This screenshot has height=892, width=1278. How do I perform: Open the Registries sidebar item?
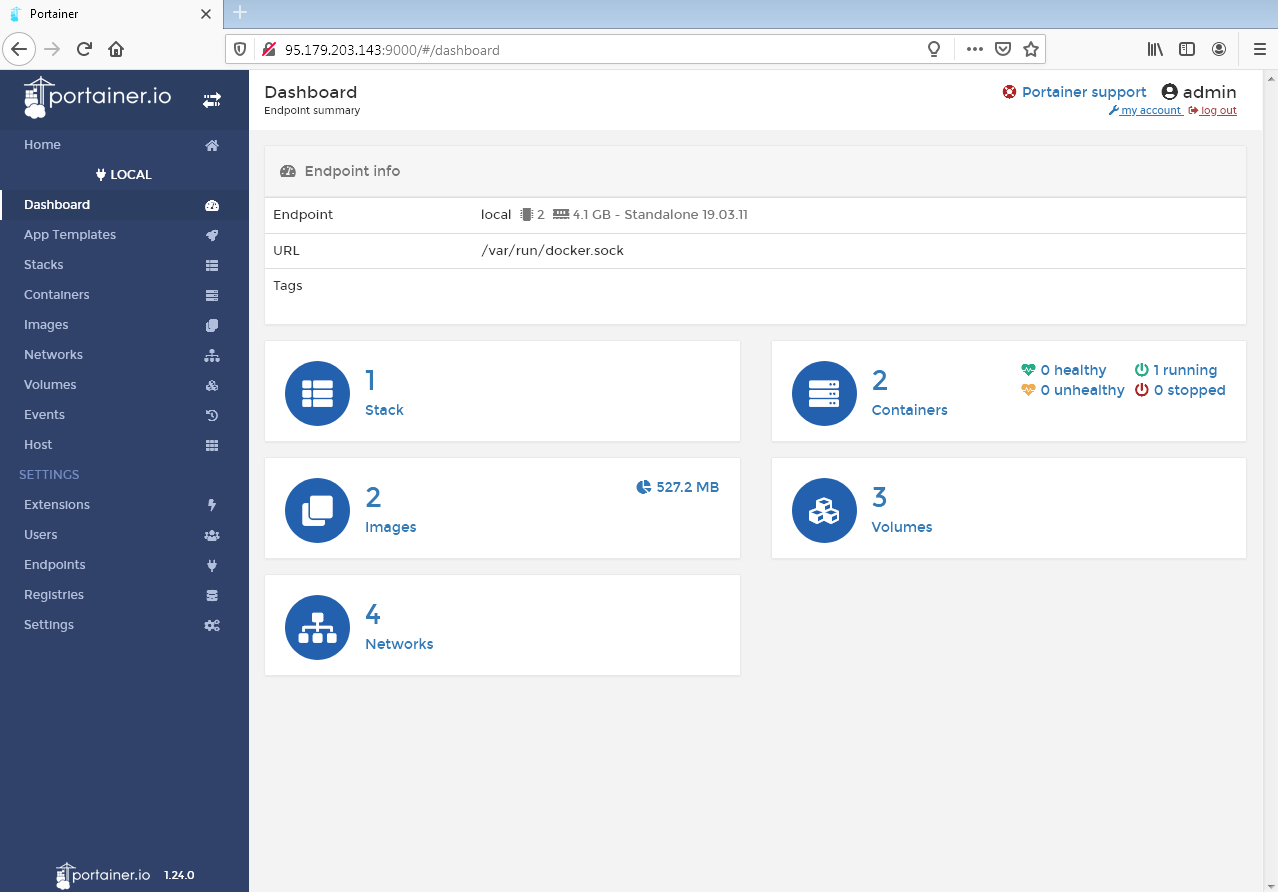pyautogui.click(x=54, y=595)
